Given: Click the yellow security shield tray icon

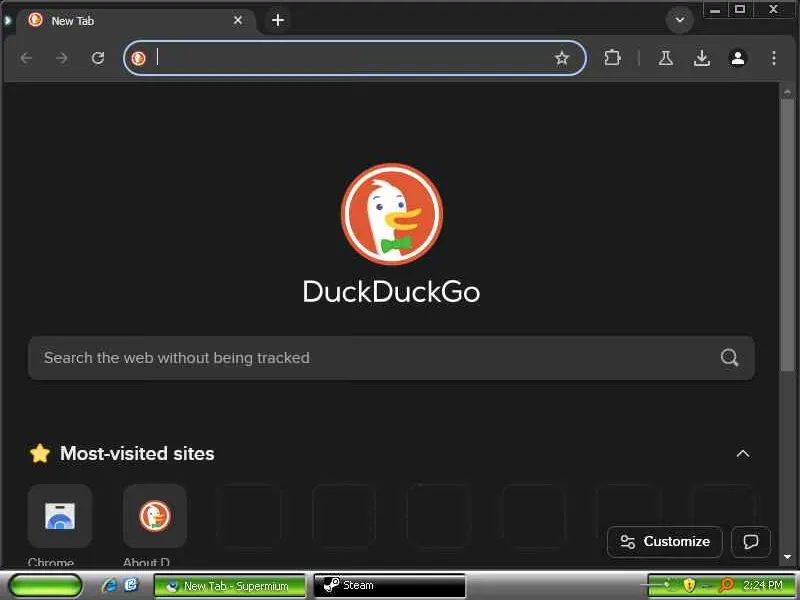Looking at the screenshot, I should pos(689,585).
